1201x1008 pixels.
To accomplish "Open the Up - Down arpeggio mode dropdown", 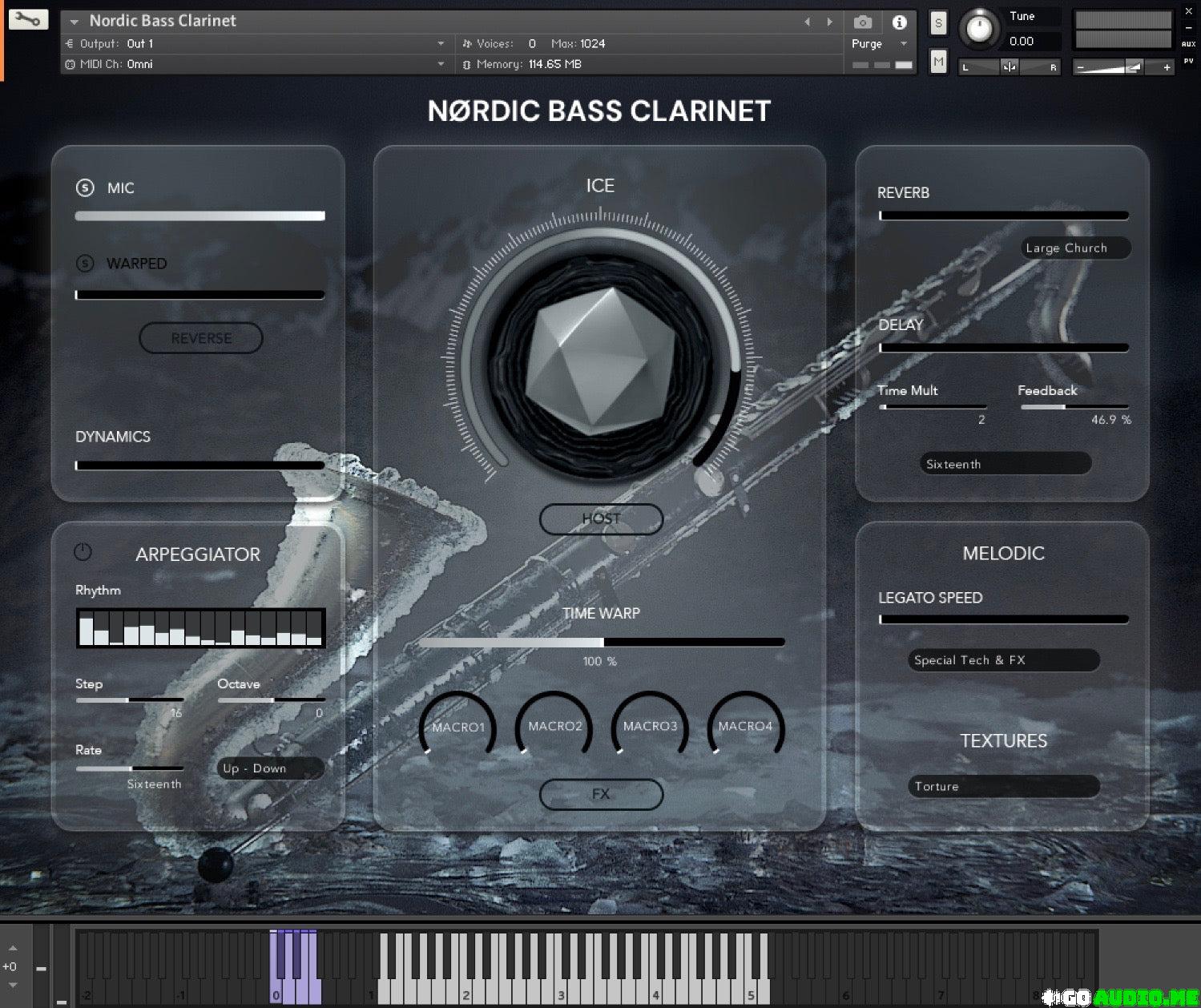I will click(x=271, y=768).
